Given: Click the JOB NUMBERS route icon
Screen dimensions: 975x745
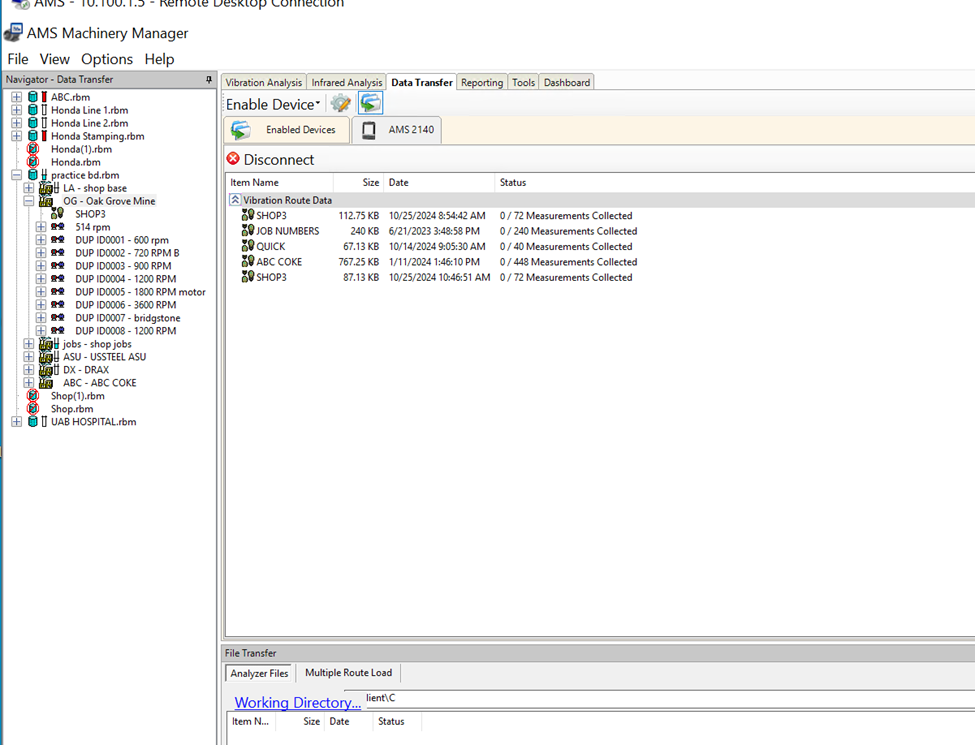Looking at the screenshot, I should (x=248, y=231).
